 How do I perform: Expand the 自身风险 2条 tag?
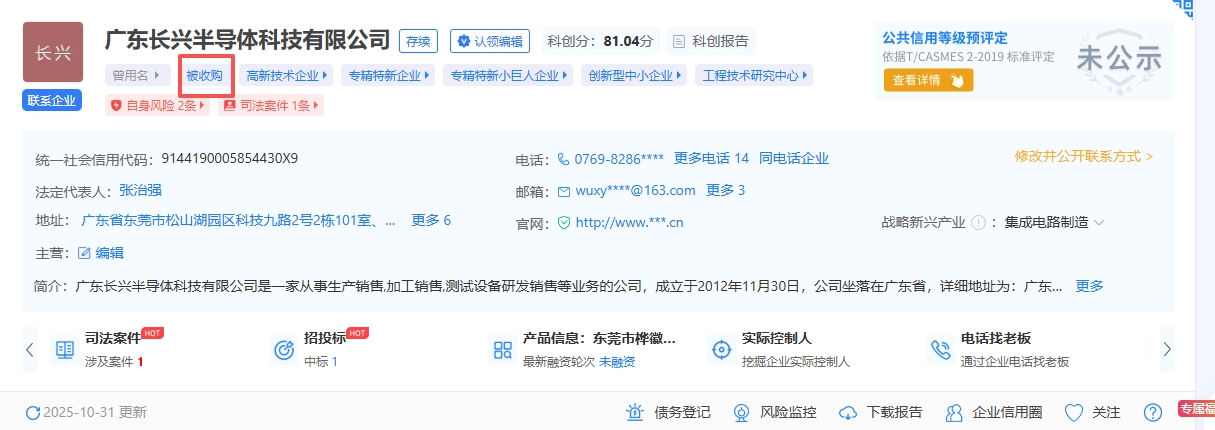pyautogui.click(x=158, y=105)
